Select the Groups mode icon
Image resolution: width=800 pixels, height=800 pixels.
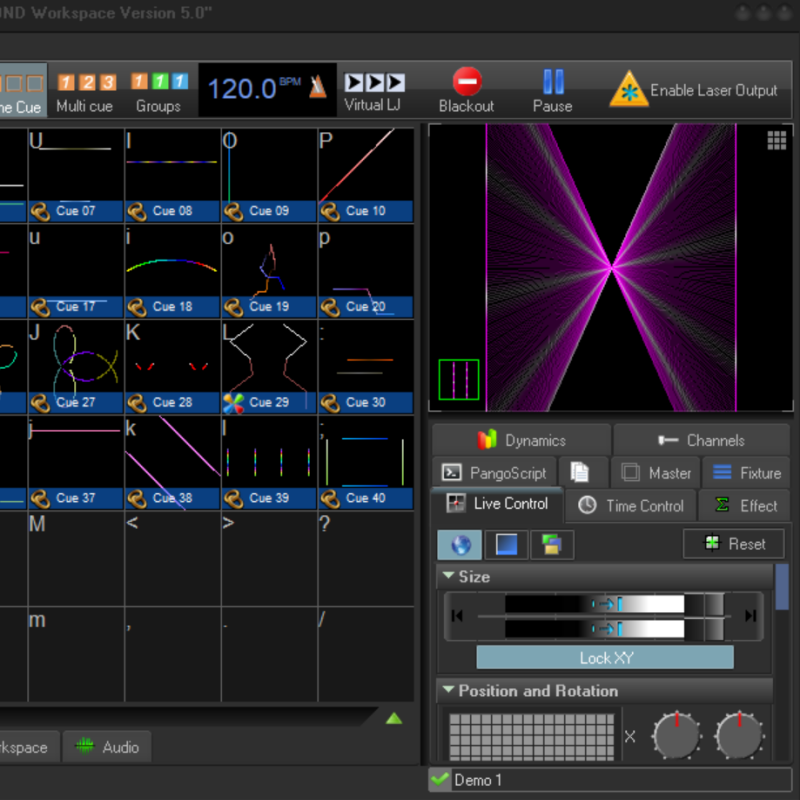click(x=159, y=82)
